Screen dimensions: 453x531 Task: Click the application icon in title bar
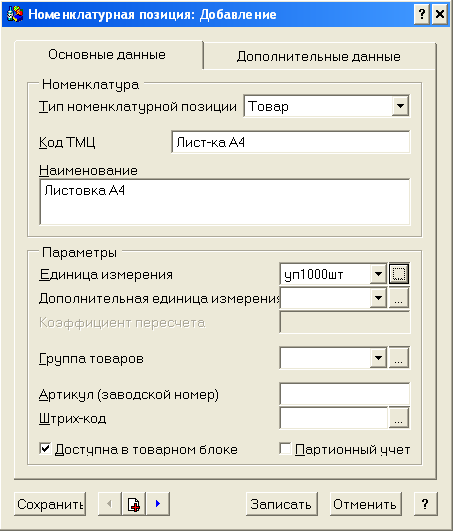[15, 14]
